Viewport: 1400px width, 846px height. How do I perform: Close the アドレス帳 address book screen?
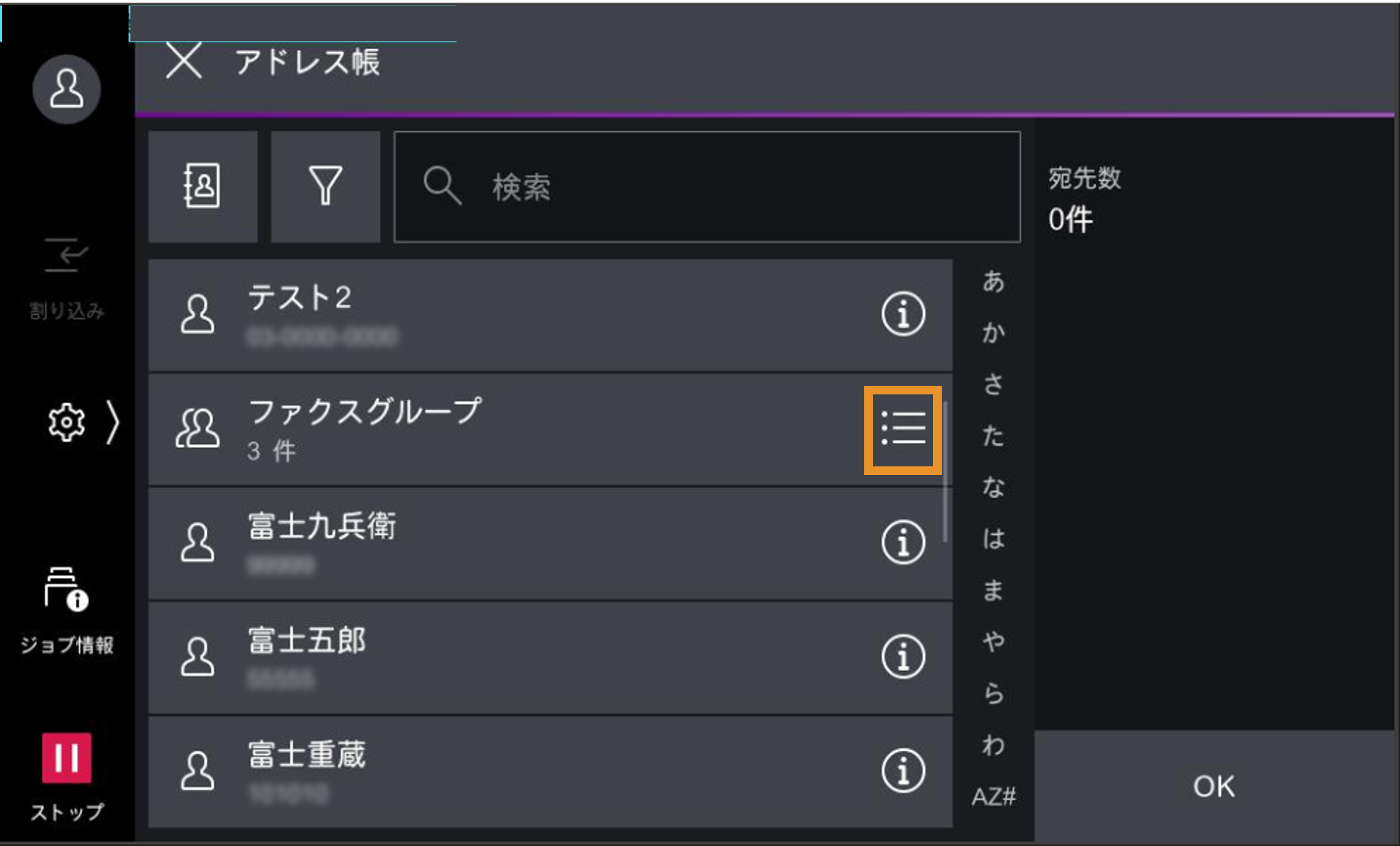point(184,62)
